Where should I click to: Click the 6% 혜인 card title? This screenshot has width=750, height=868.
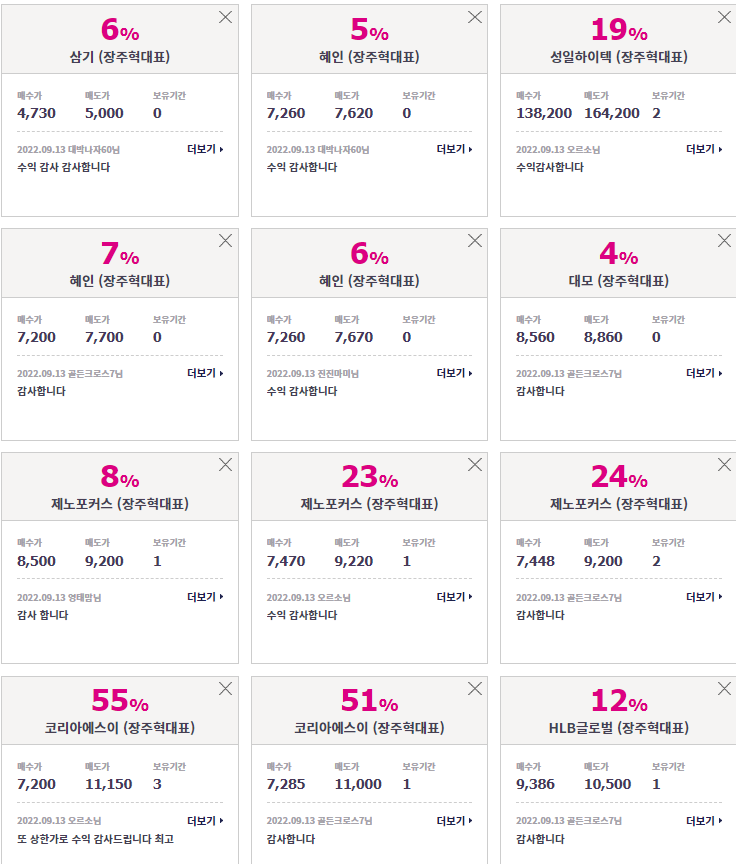coord(369,281)
